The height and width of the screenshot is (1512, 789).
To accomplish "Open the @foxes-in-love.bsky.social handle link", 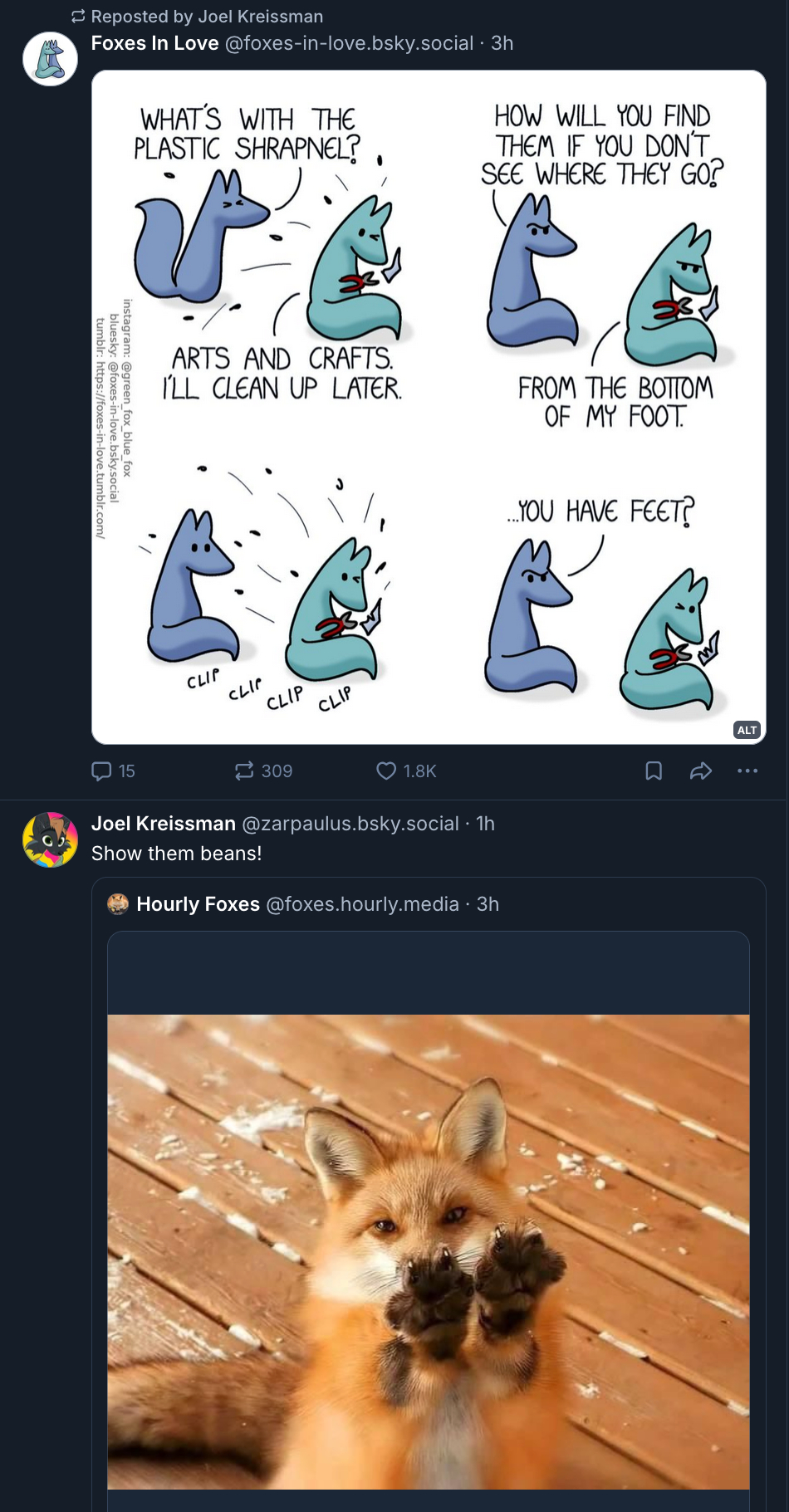I will tap(349, 43).
